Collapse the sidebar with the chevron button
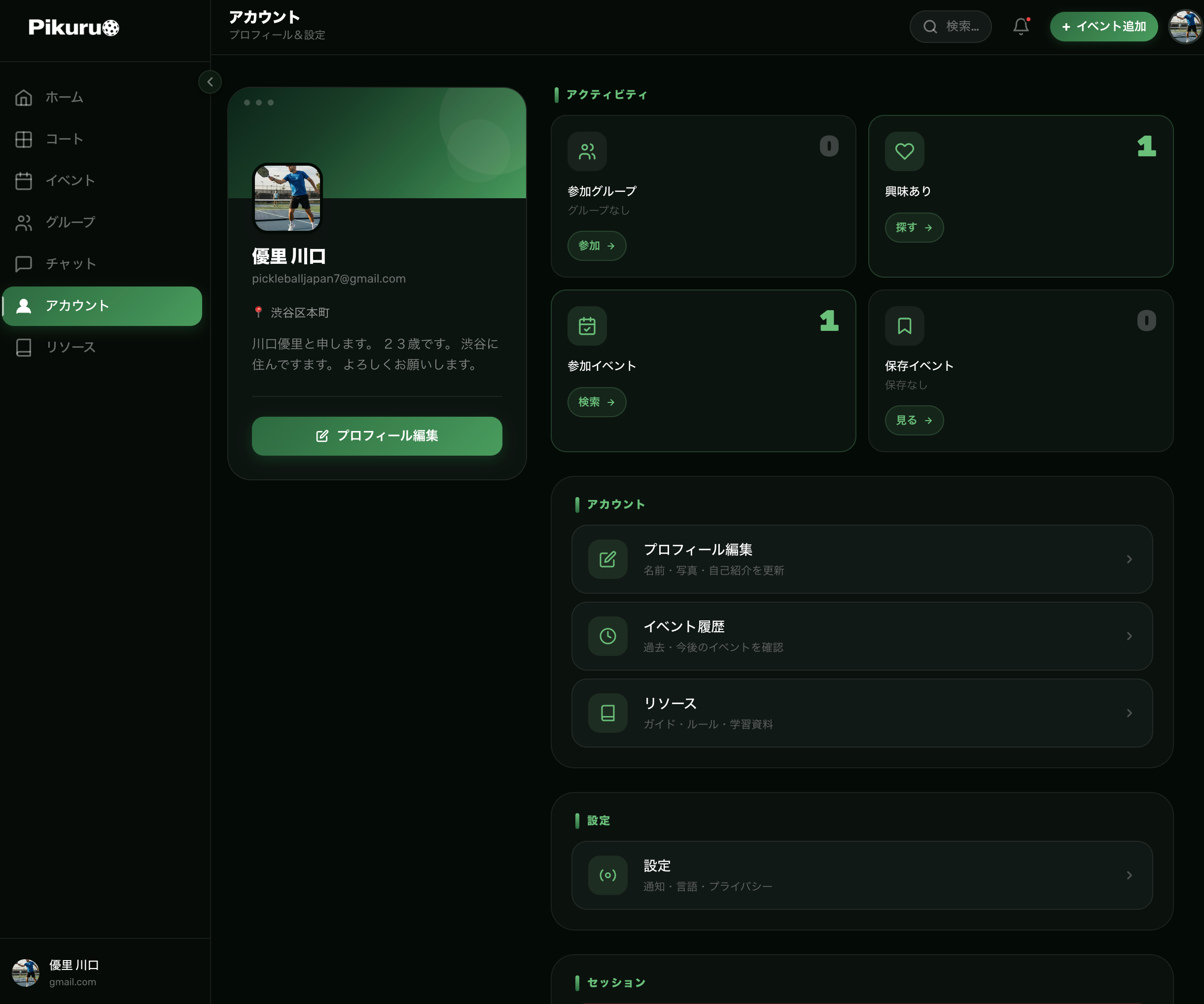Image resolution: width=1204 pixels, height=1004 pixels. pos(210,82)
